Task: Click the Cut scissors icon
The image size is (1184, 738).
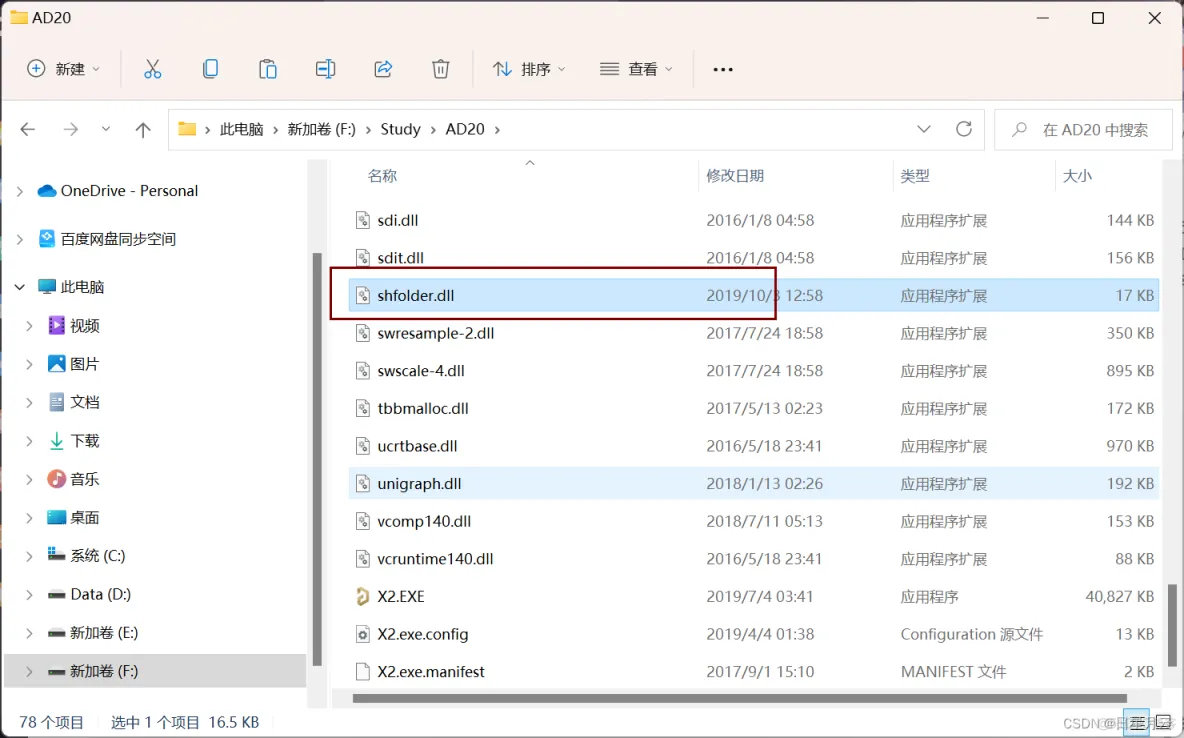Action: pos(153,69)
